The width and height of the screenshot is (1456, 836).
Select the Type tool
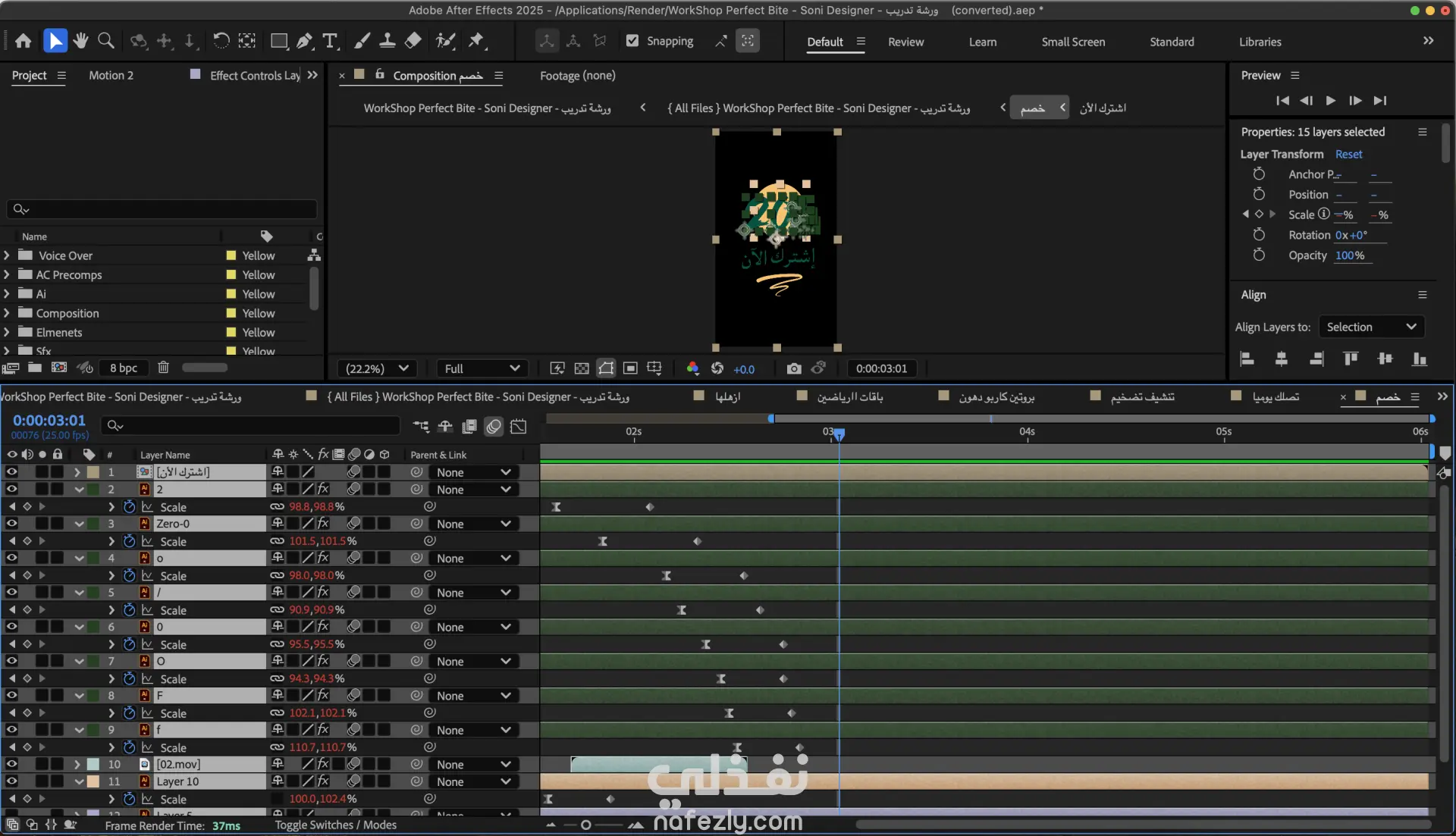[x=330, y=41]
